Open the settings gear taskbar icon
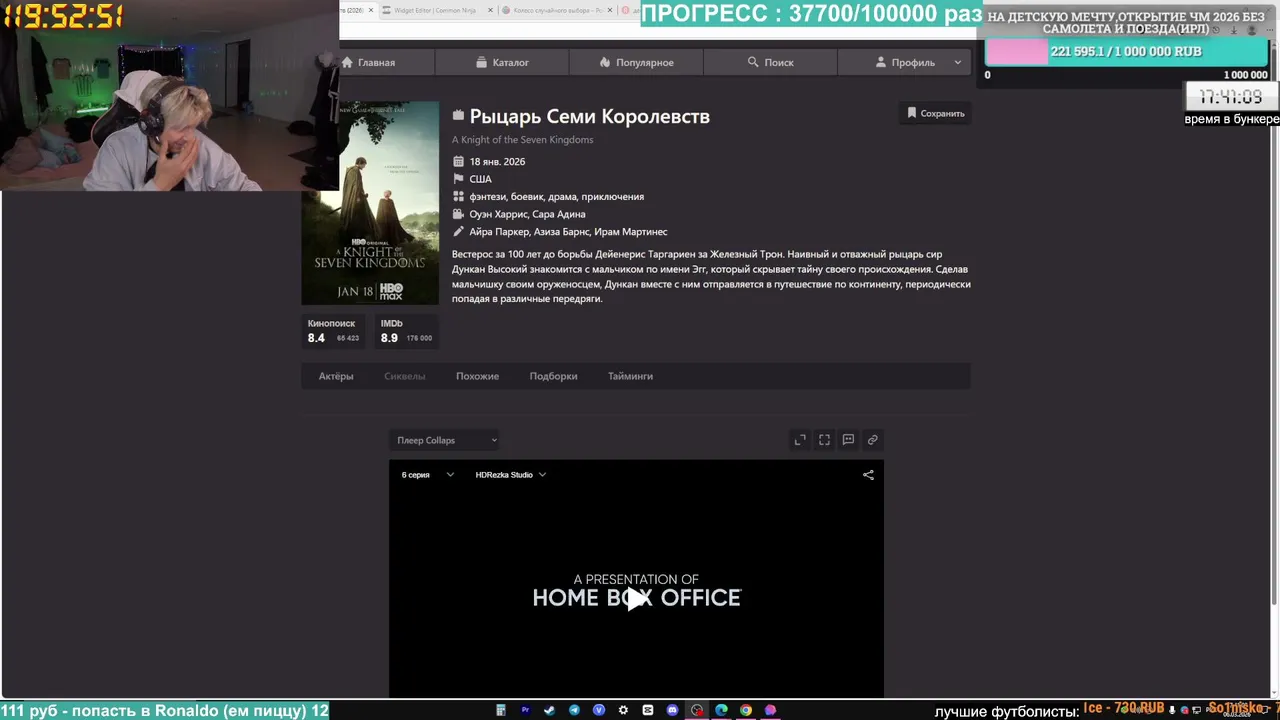 [x=623, y=710]
